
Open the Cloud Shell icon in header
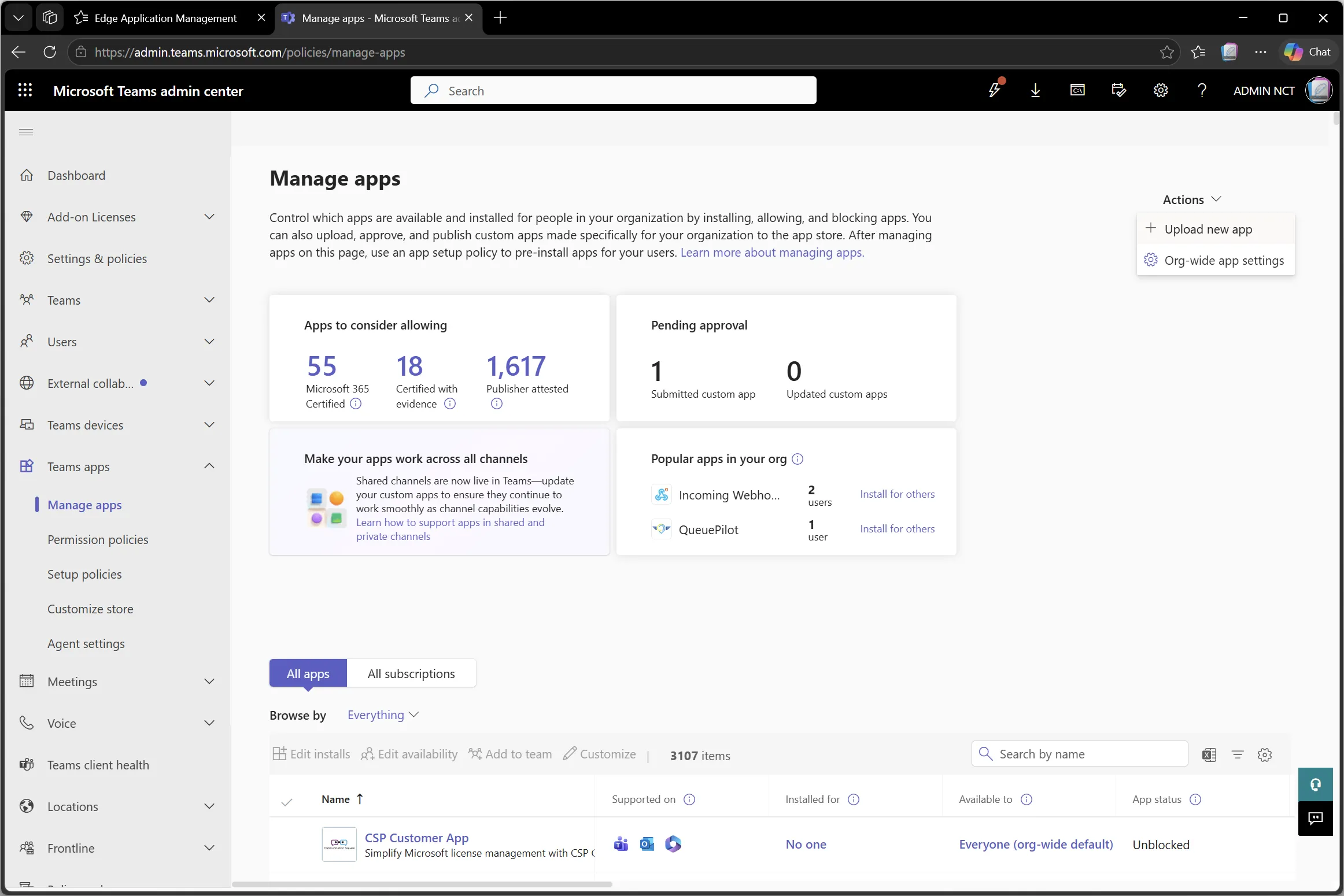(x=1077, y=90)
